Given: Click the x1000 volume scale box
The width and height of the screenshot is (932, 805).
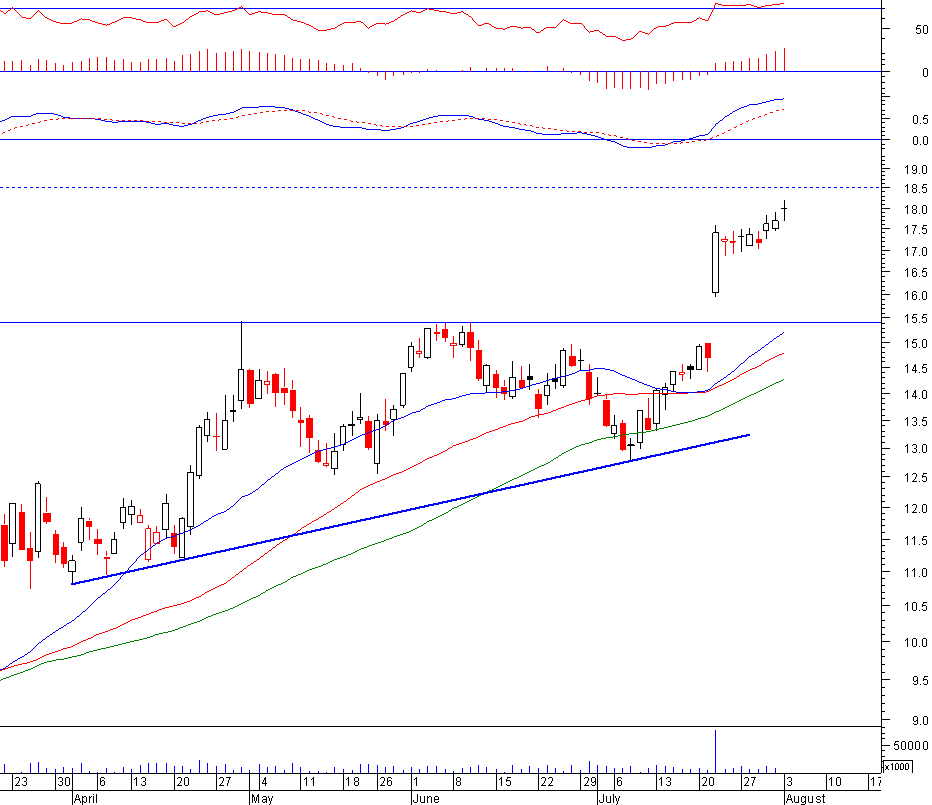Looking at the screenshot, I should [897, 766].
